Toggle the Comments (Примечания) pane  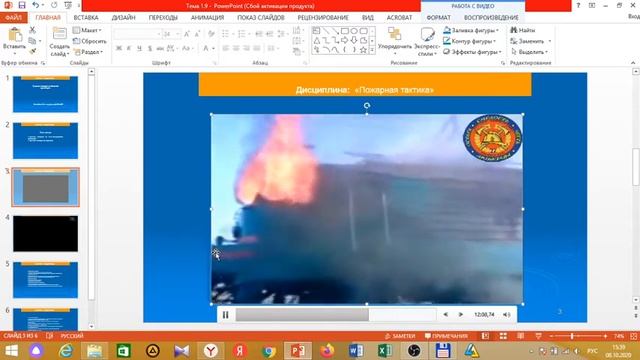[x=446, y=336]
